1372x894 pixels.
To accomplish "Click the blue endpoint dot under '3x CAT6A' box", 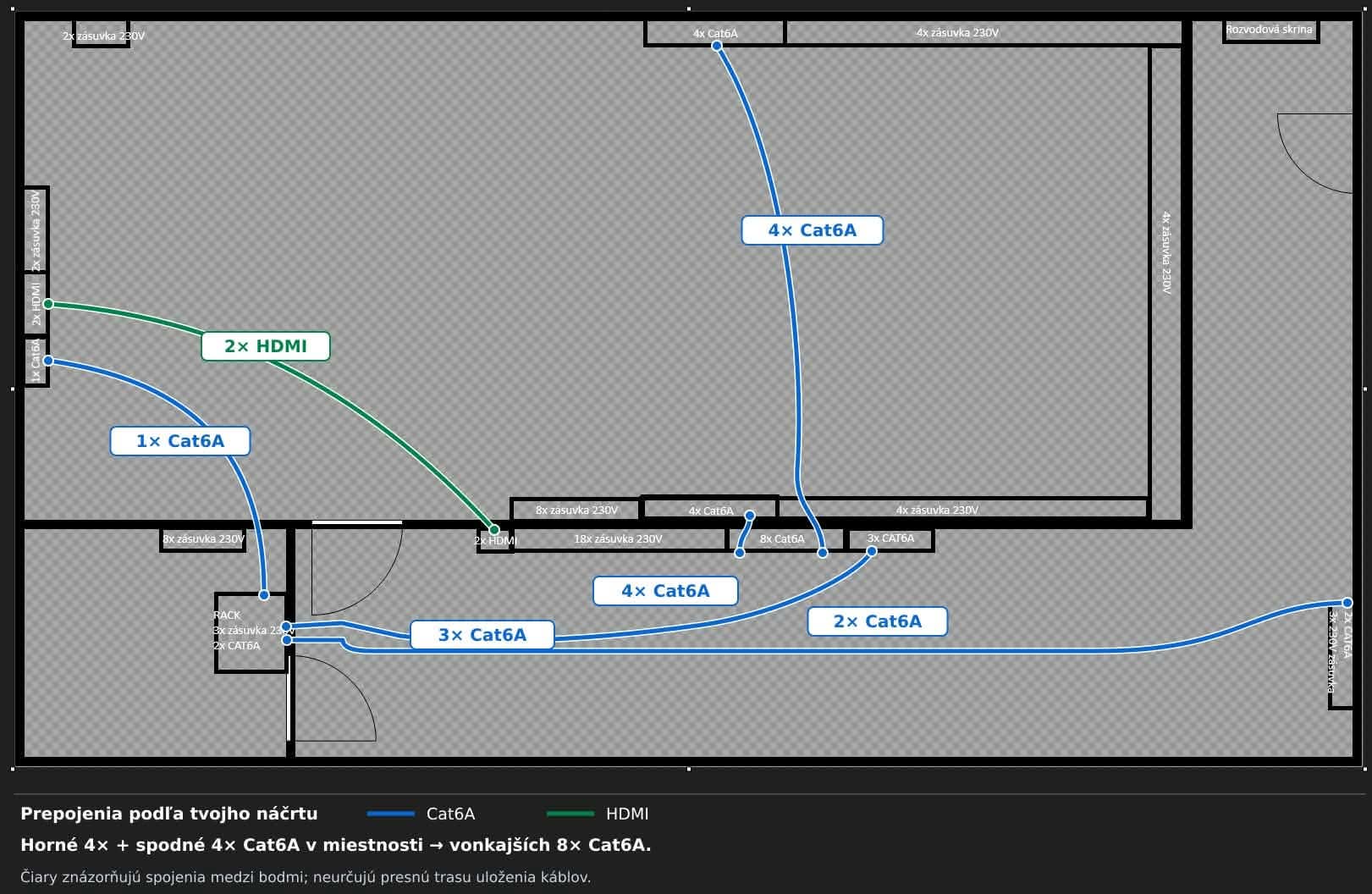I will (x=872, y=551).
